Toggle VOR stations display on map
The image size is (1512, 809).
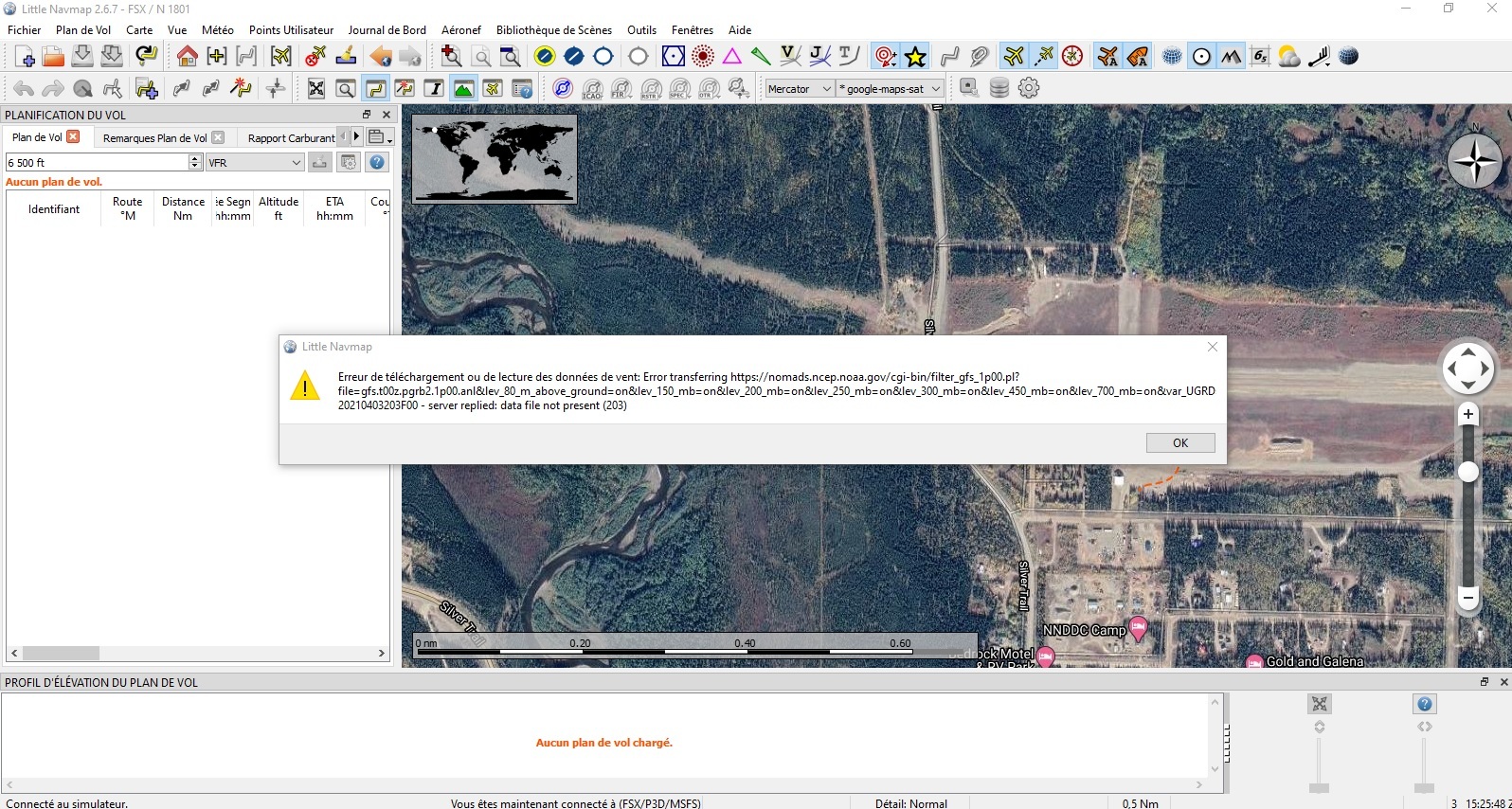coord(674,57)
